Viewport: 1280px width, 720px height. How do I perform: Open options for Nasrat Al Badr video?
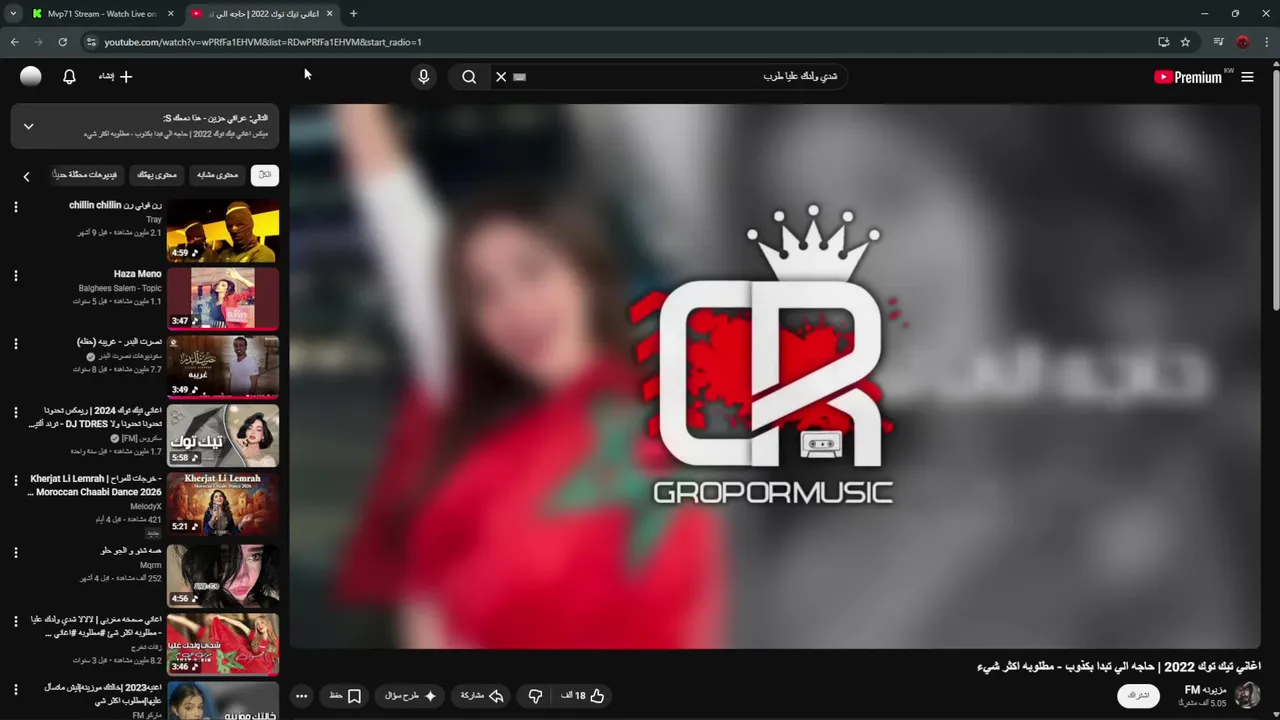point(15,344)
